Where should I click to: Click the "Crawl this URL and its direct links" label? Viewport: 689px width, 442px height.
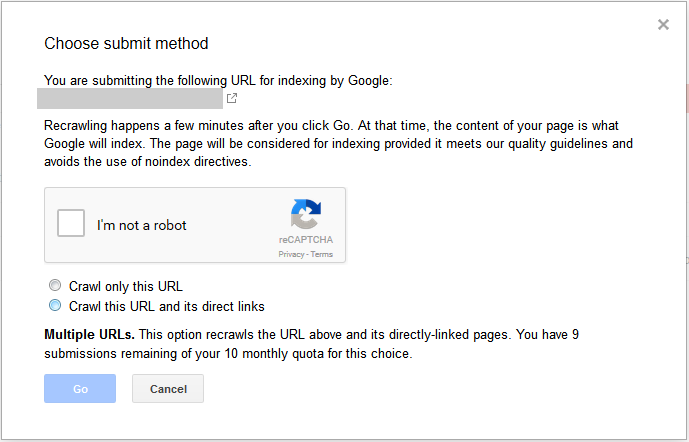pos(166,306)
